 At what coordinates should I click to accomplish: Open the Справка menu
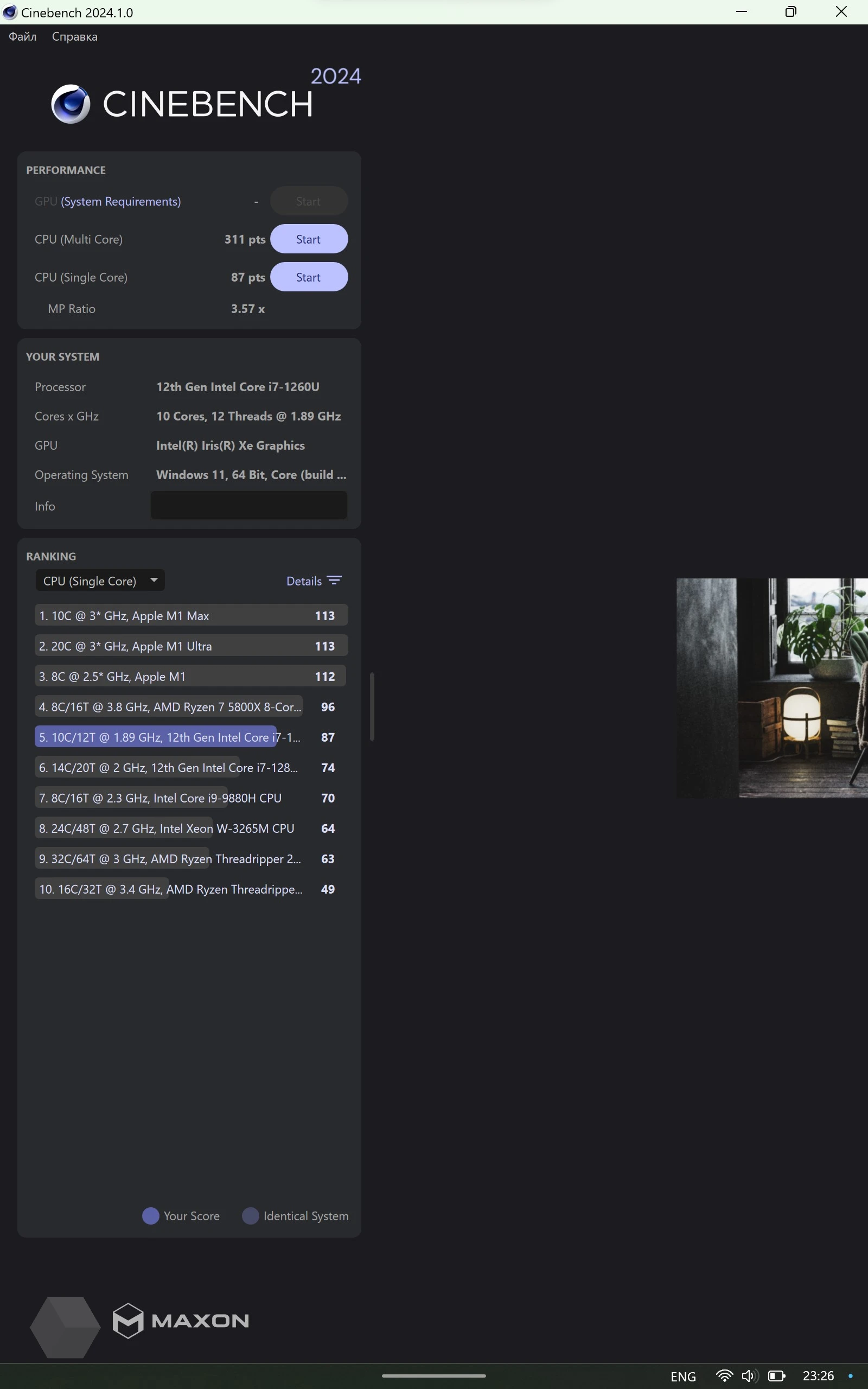75,37
